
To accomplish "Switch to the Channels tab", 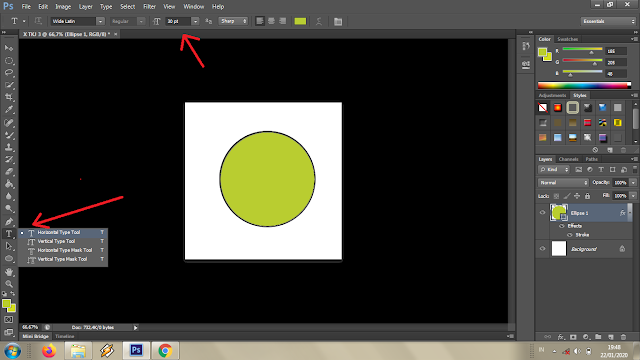I will (569, 159).
